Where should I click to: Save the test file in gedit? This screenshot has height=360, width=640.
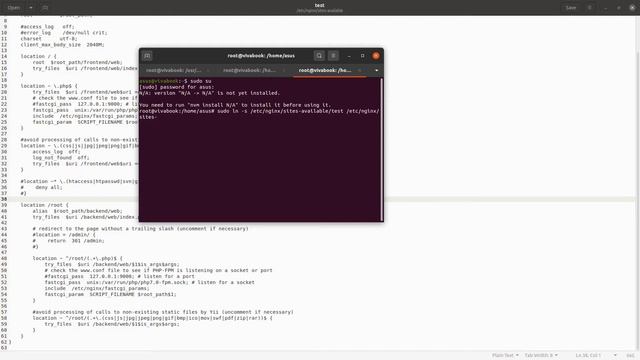click(571, 7)
